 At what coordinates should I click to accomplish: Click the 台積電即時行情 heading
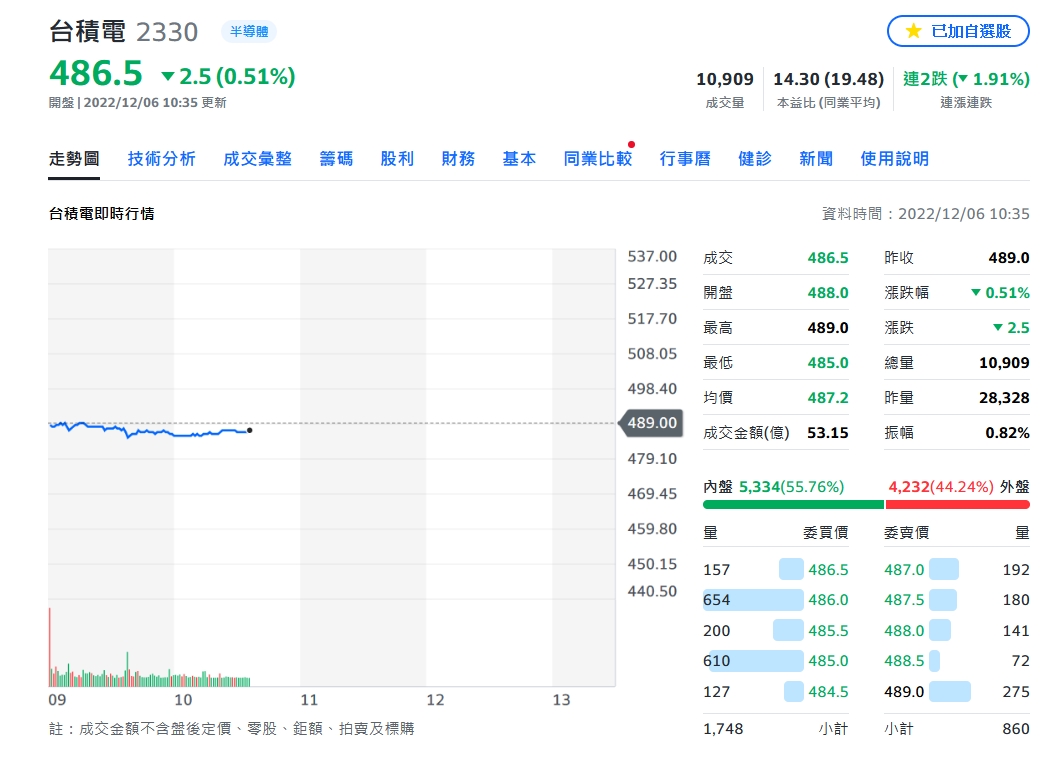101,214
